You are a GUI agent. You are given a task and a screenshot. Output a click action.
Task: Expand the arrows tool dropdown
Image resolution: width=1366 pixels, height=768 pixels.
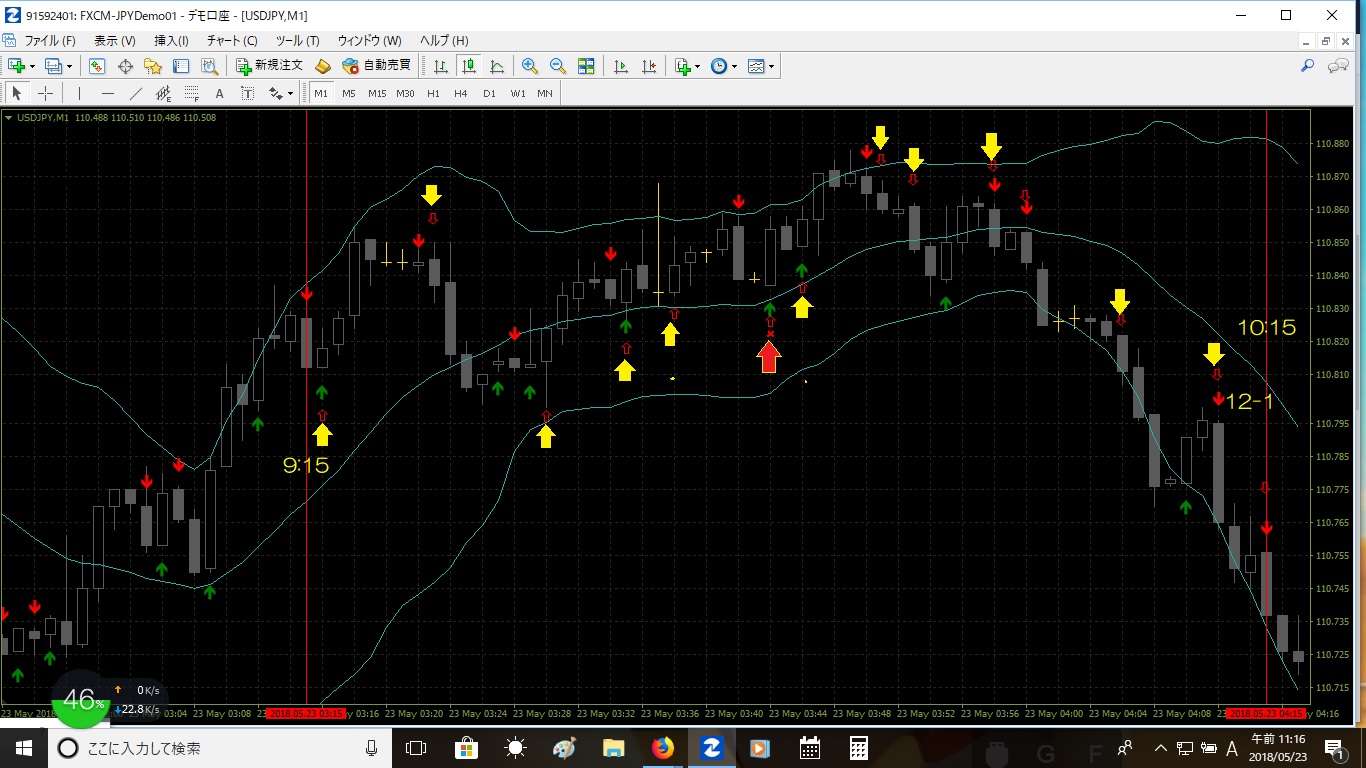[290, 93]
